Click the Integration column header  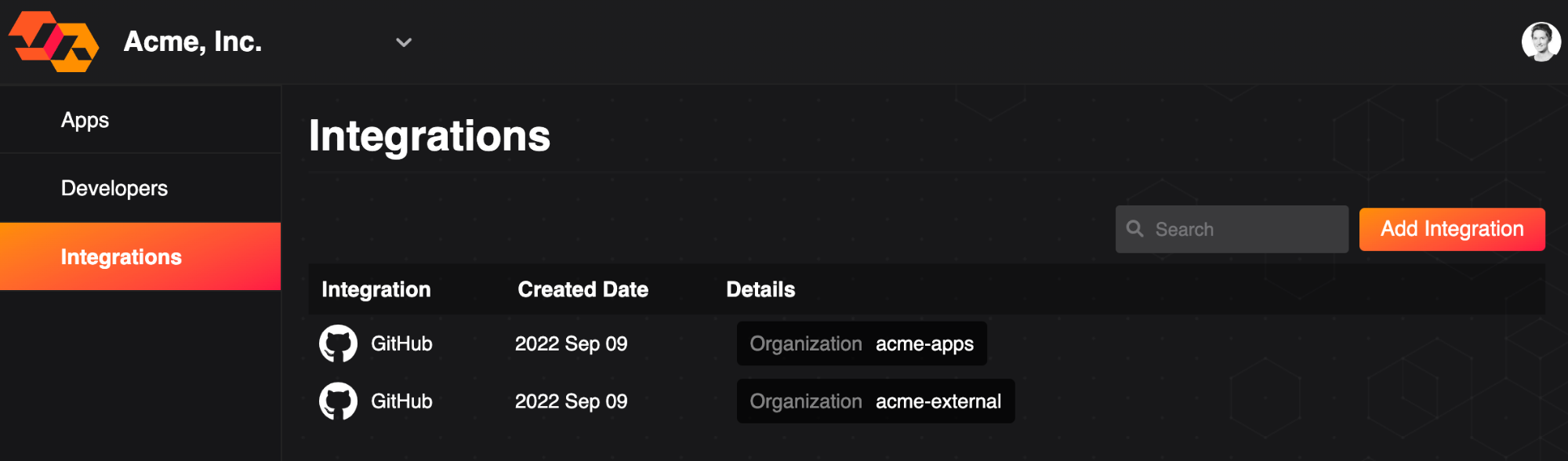[x=376, y=289]
